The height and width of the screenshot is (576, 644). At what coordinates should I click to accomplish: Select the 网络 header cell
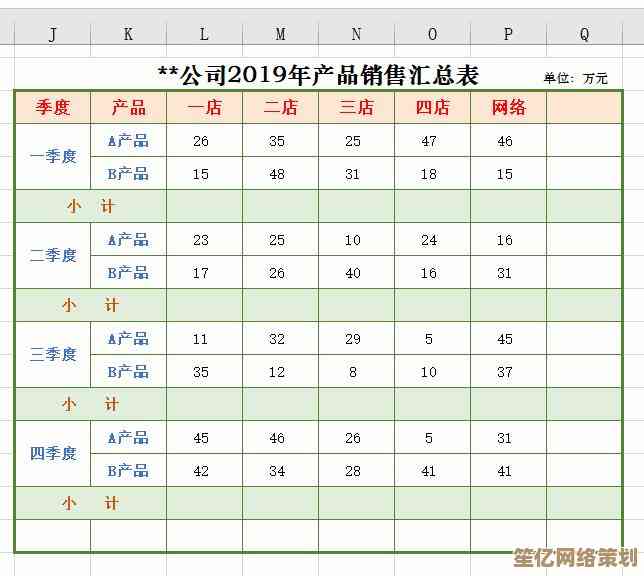click(508, 107)
